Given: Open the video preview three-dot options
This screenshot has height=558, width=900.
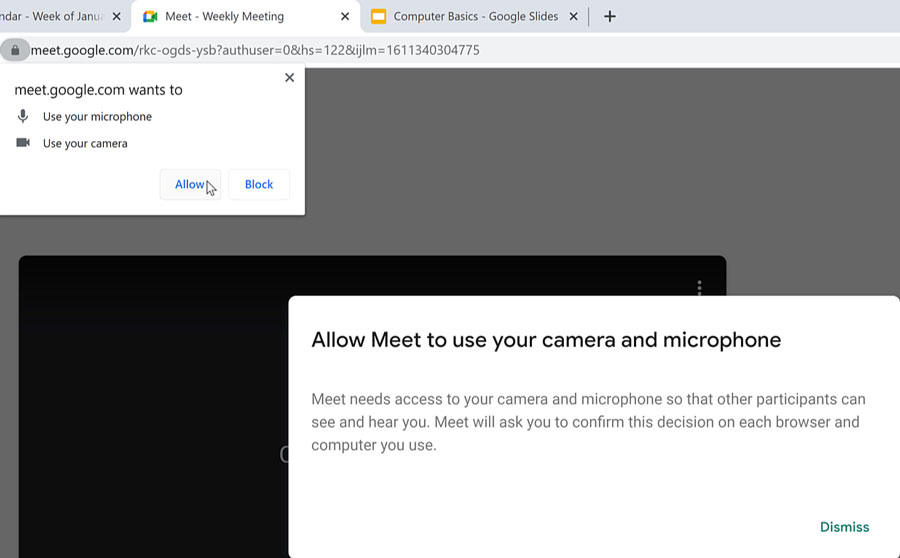Looking at the screenshot, I should point(699,287).
